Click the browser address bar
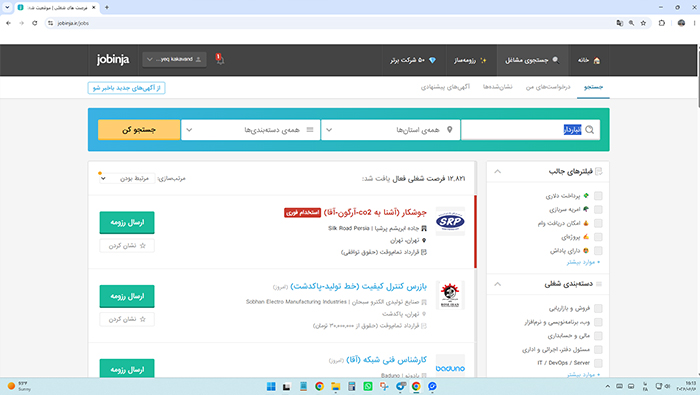The width and height of the screenshot is (700, 395). point(330,23)
